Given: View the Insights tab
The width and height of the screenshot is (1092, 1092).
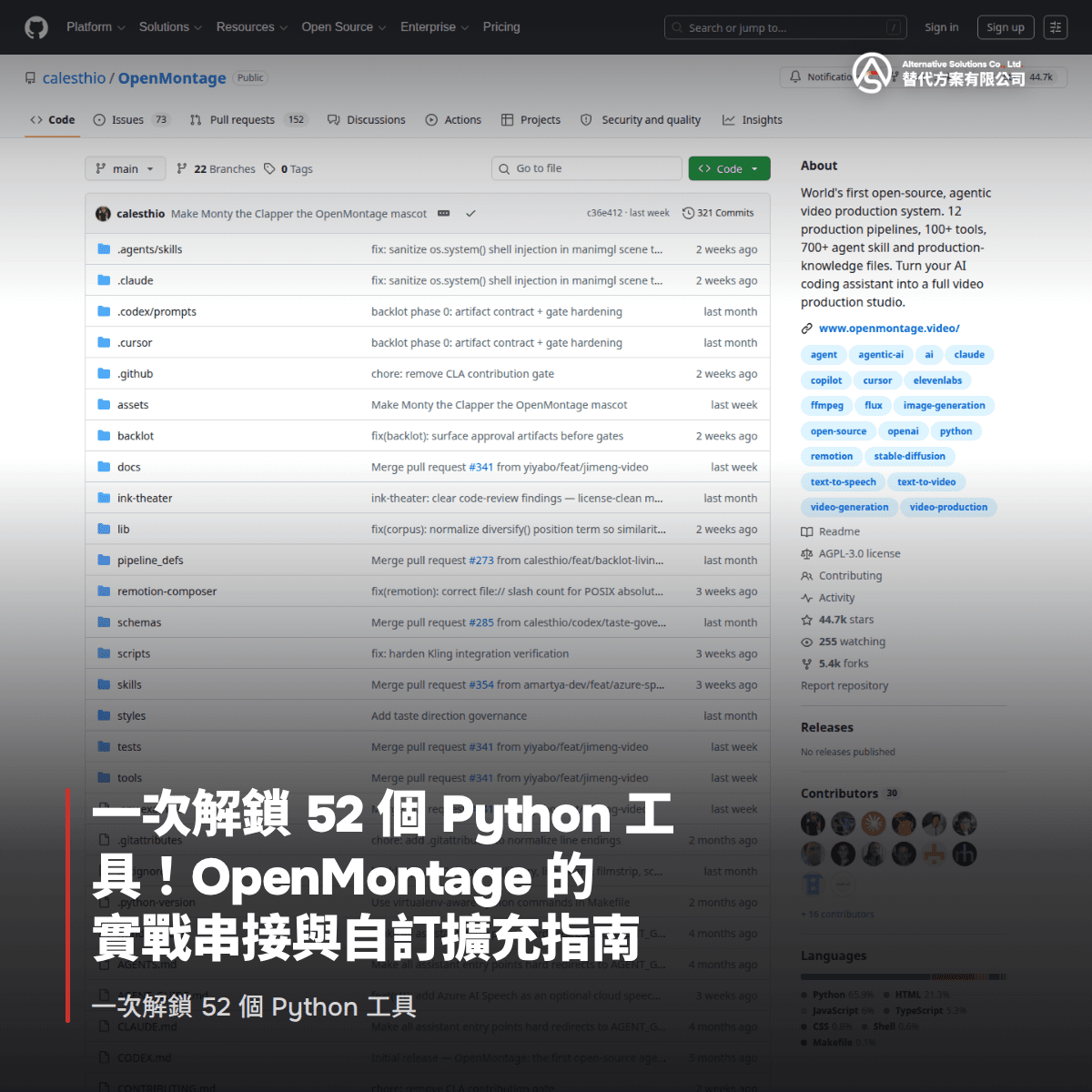Looking at the screenshot, I should 753,119.
